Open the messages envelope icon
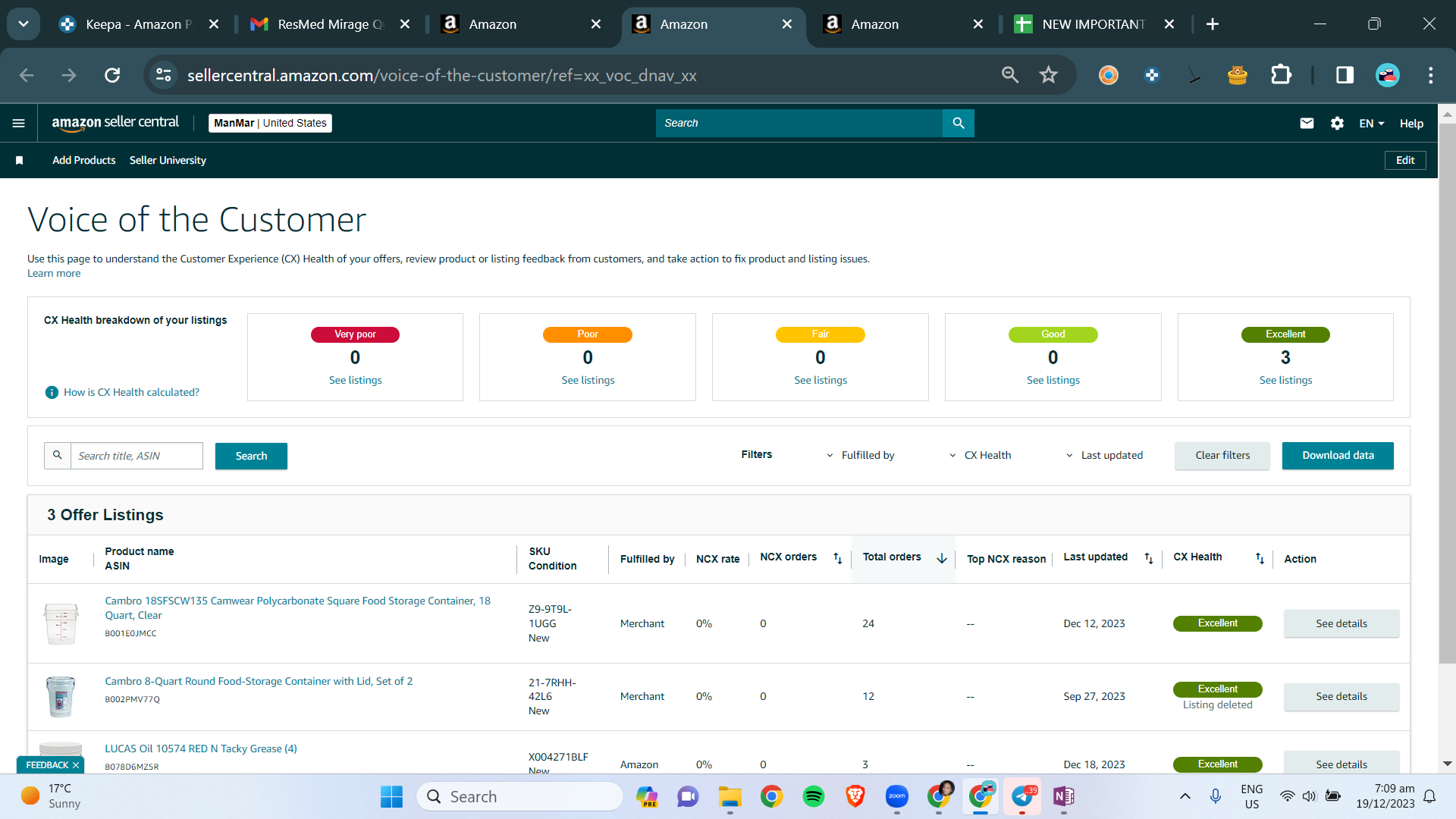This screenshot has height=819, width=1456. (1307, 123)
